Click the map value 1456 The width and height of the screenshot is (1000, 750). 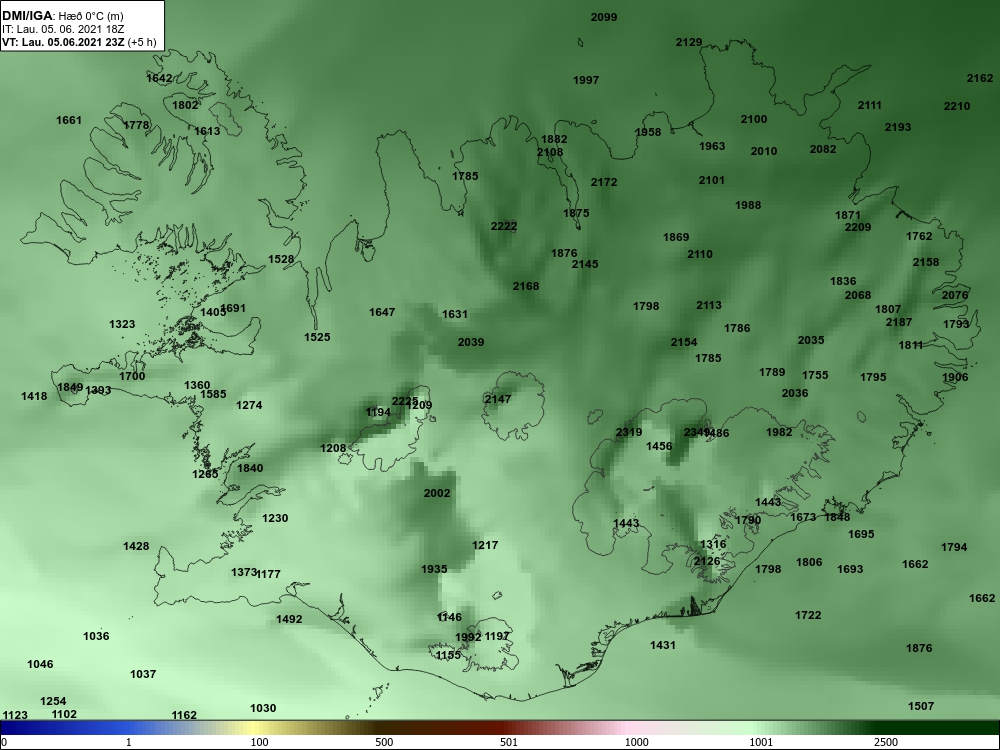coord(659,446)
